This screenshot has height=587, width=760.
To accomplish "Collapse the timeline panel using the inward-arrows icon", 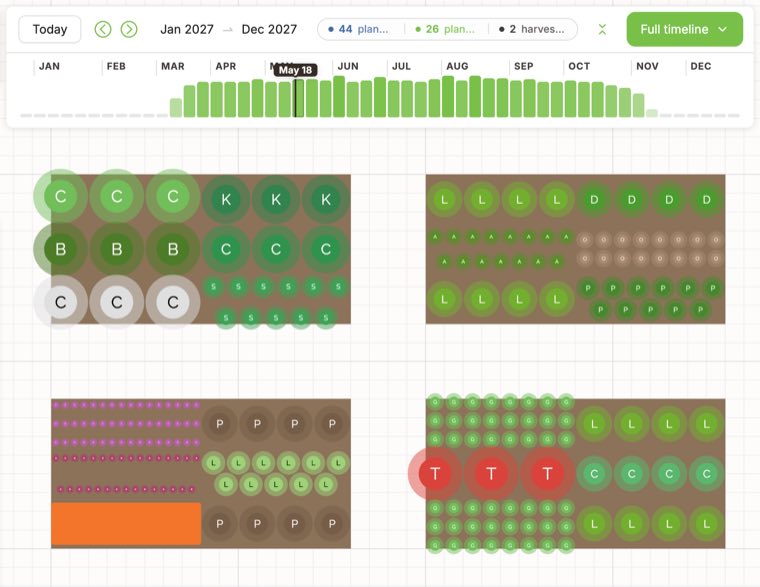I will click(602, 29).
